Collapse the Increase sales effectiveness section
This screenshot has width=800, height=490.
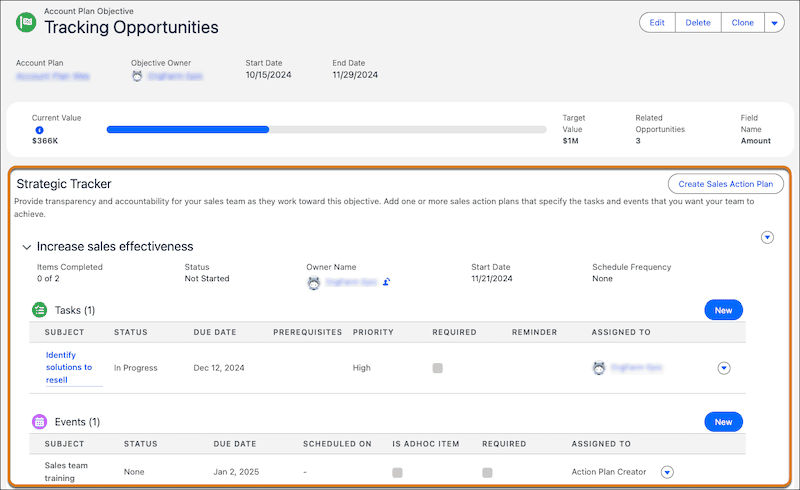(27, 247)
